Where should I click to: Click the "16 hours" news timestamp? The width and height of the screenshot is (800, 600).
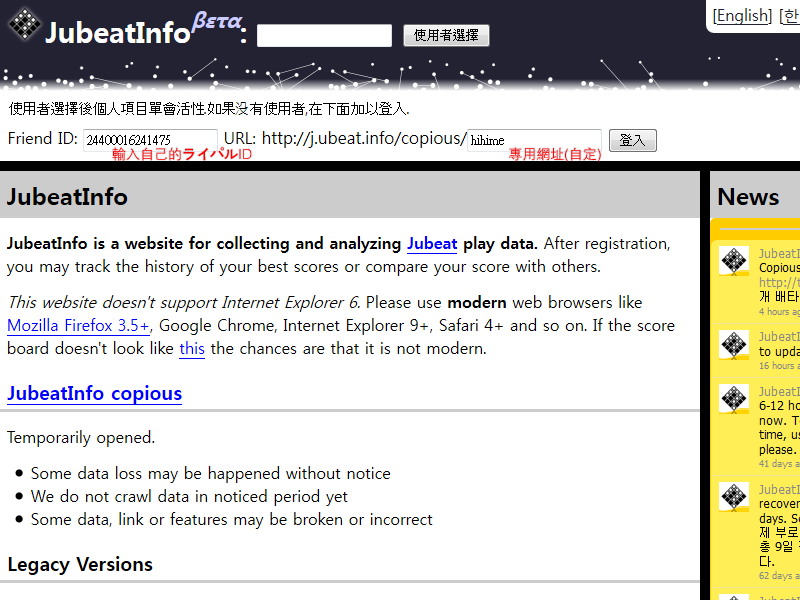click(779, 365)
